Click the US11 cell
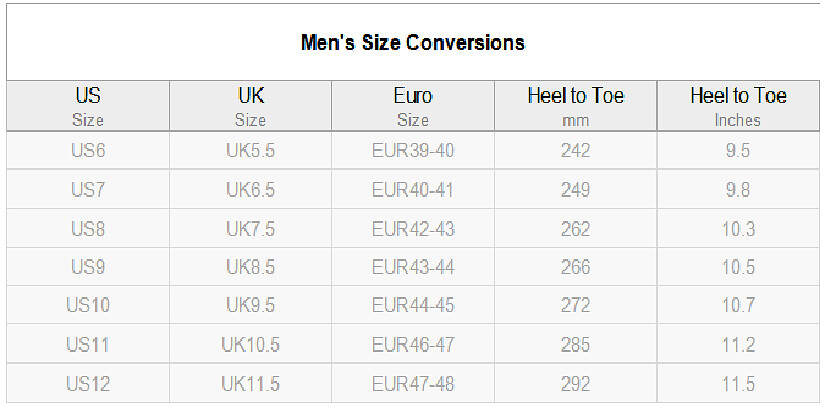The height and width of the screenshot is (414, 825). (87, 345)
